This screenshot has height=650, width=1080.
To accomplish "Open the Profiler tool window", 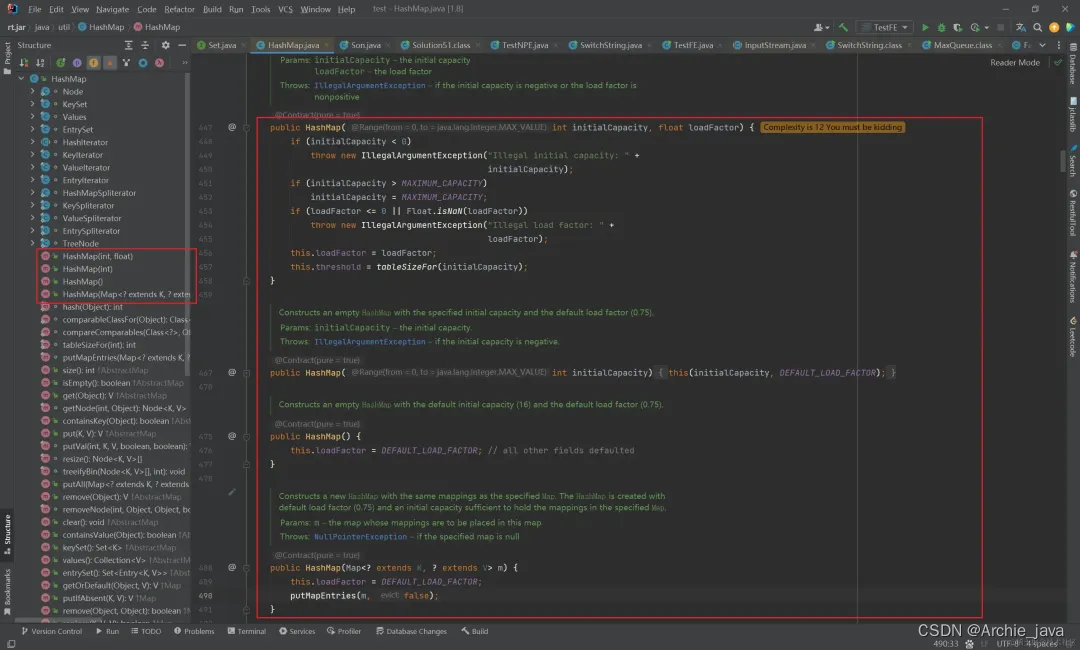I will pos(344,631).
